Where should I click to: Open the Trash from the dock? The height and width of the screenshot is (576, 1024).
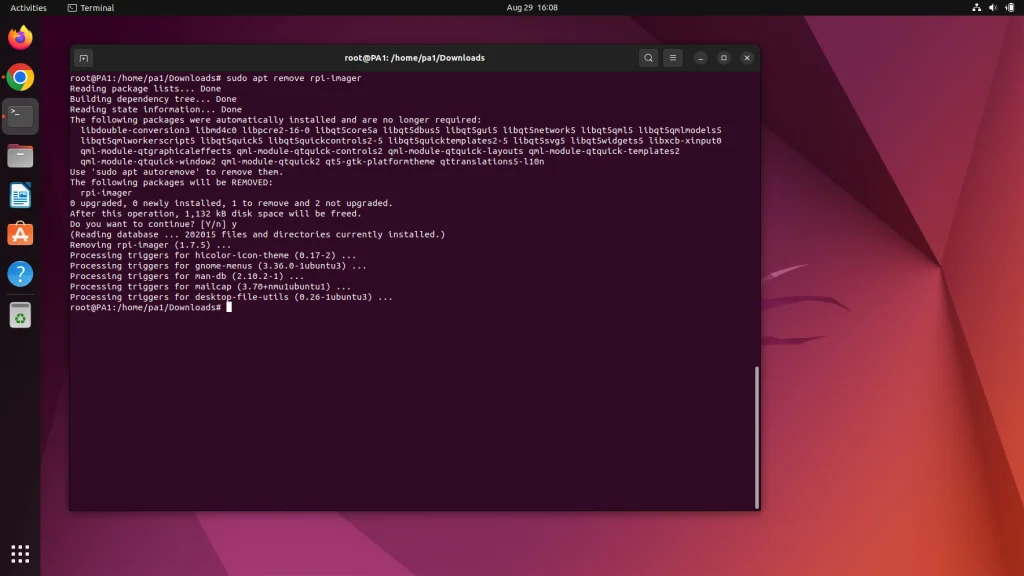(x=20, y=315)
